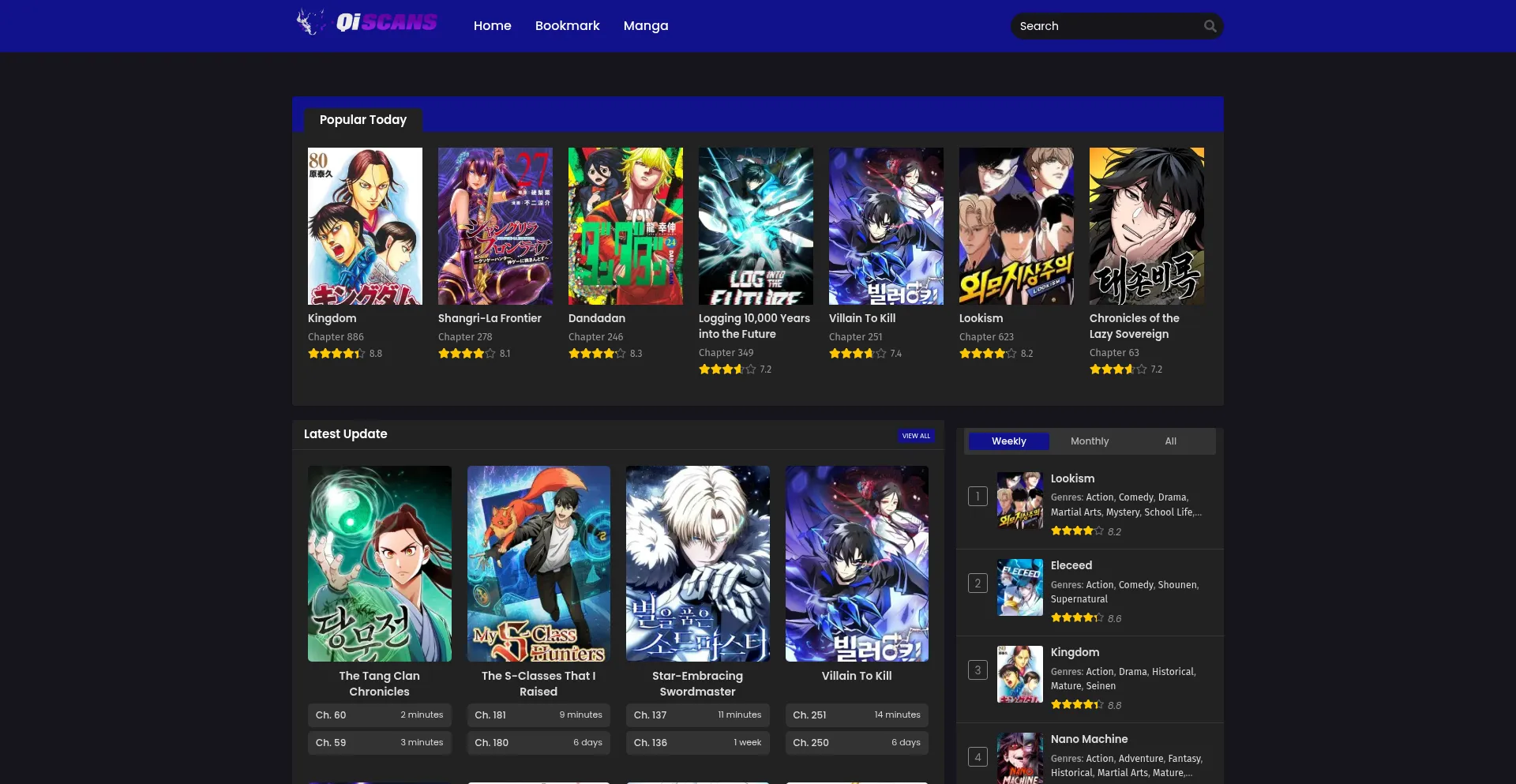
Task: Click Kingdom thumbnail in weekly ranking
Action: click(x=1019, y=674)
